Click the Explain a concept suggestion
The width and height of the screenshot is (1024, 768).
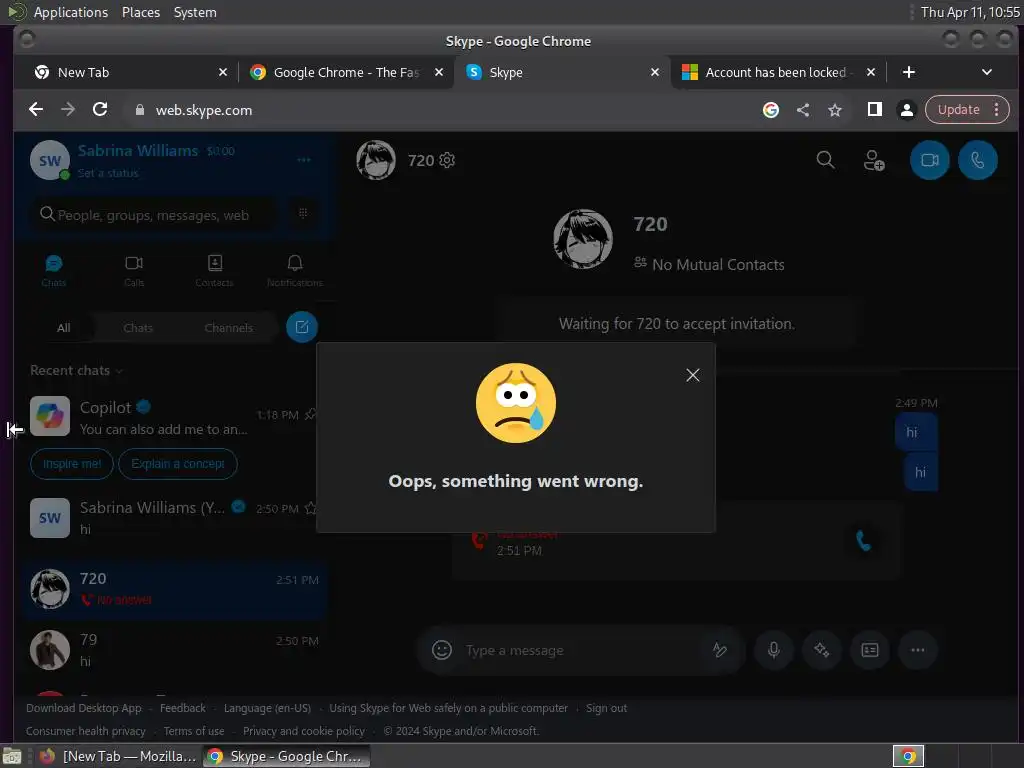(178, 464)
